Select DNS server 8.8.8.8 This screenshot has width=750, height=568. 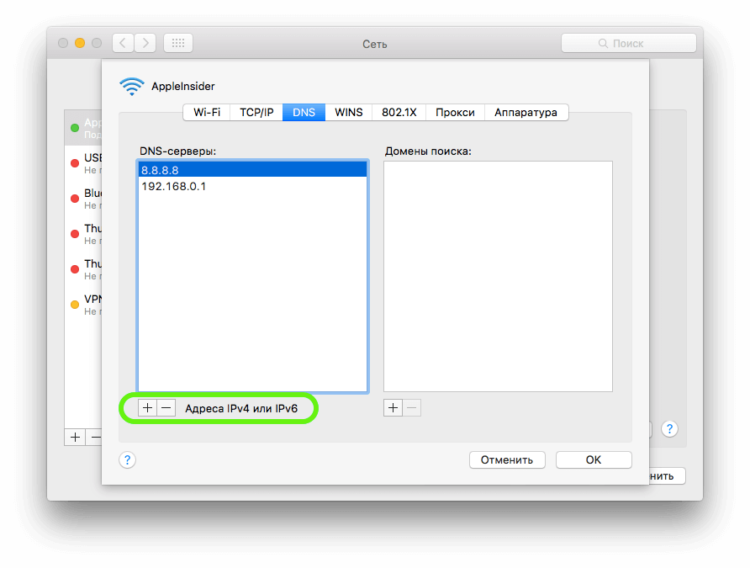coord(253,170)
